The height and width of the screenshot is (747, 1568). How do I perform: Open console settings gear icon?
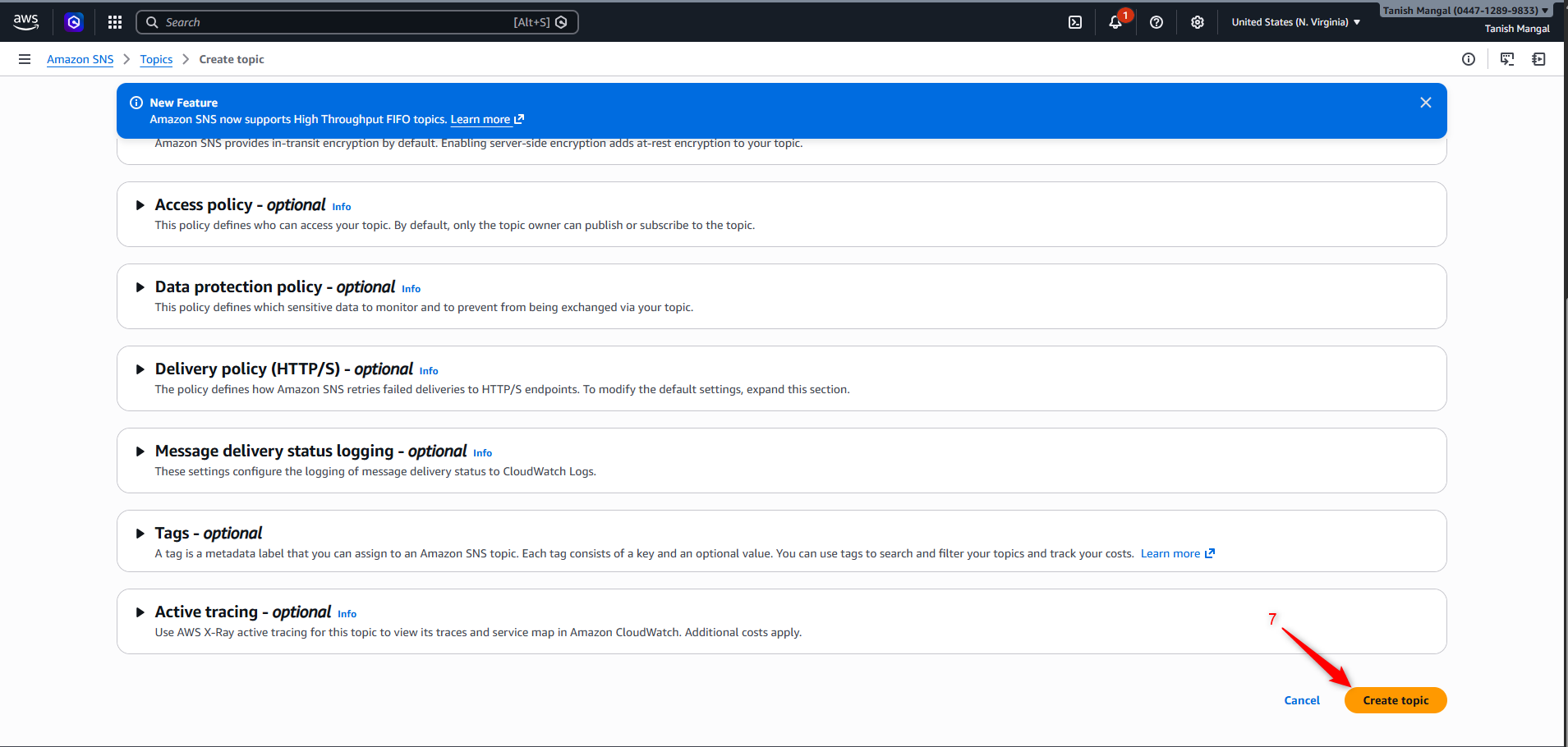(1198, 22)
